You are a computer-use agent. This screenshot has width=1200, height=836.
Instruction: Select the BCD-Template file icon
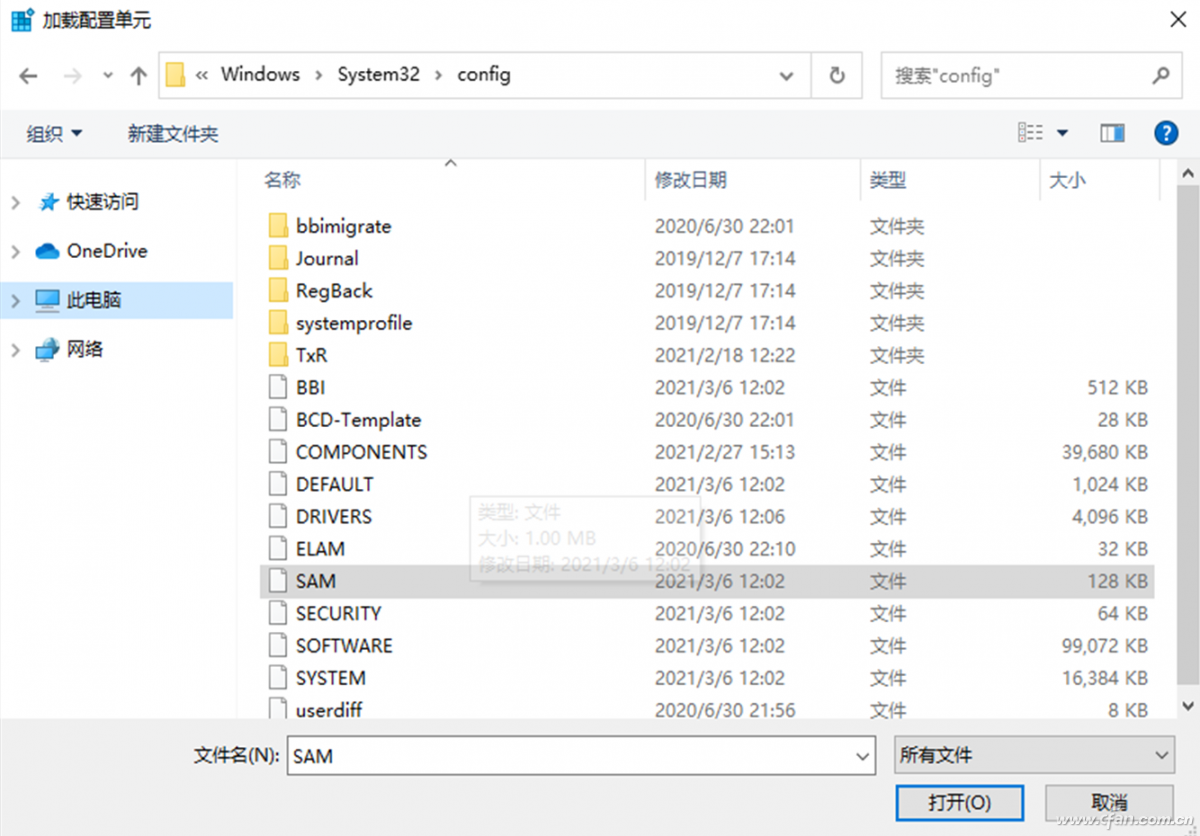click(279, 420)
